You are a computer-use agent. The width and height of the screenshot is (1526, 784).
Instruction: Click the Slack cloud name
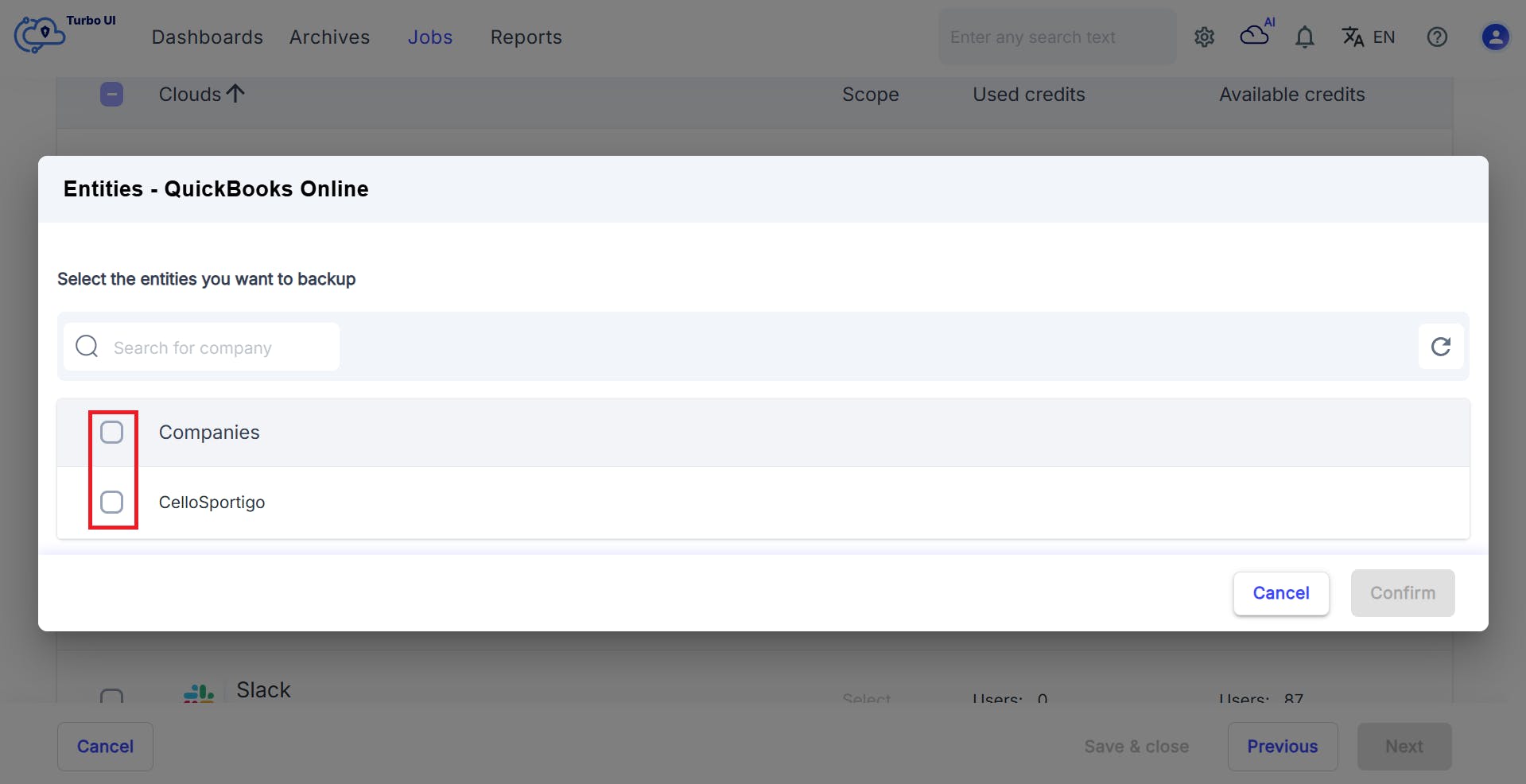263,689
